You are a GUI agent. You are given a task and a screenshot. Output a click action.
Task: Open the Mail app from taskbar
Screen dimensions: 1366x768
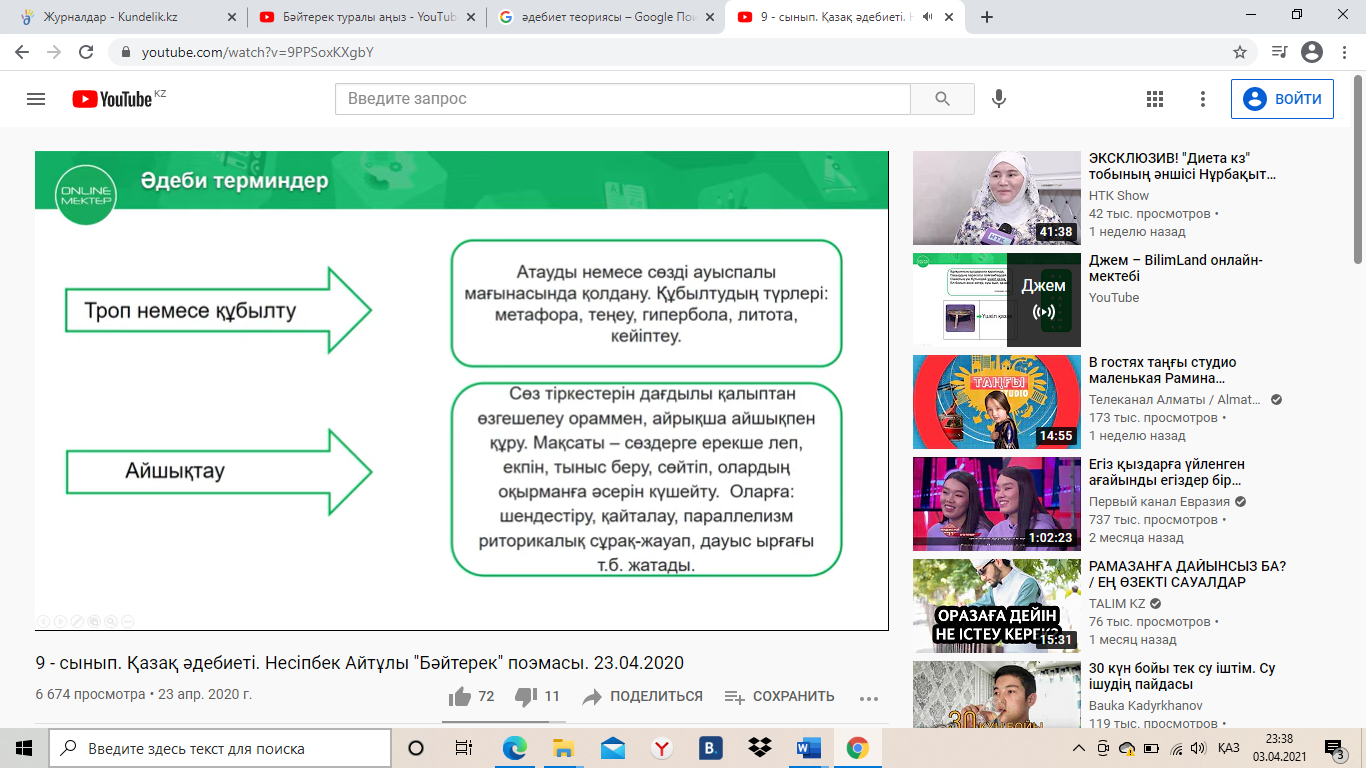tap(612, 748)
